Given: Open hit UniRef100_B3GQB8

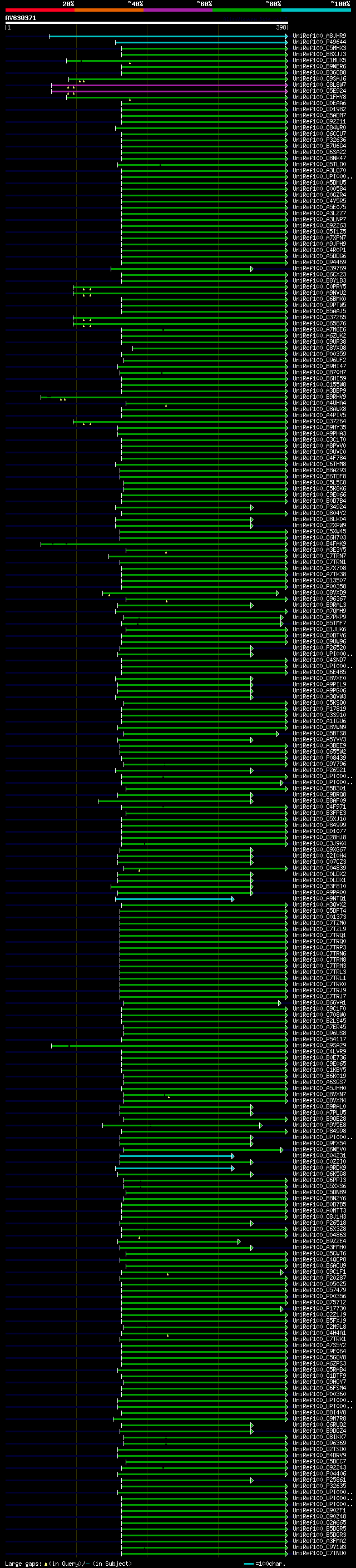Looking at the screenshot, I should (x=319, y=72).
